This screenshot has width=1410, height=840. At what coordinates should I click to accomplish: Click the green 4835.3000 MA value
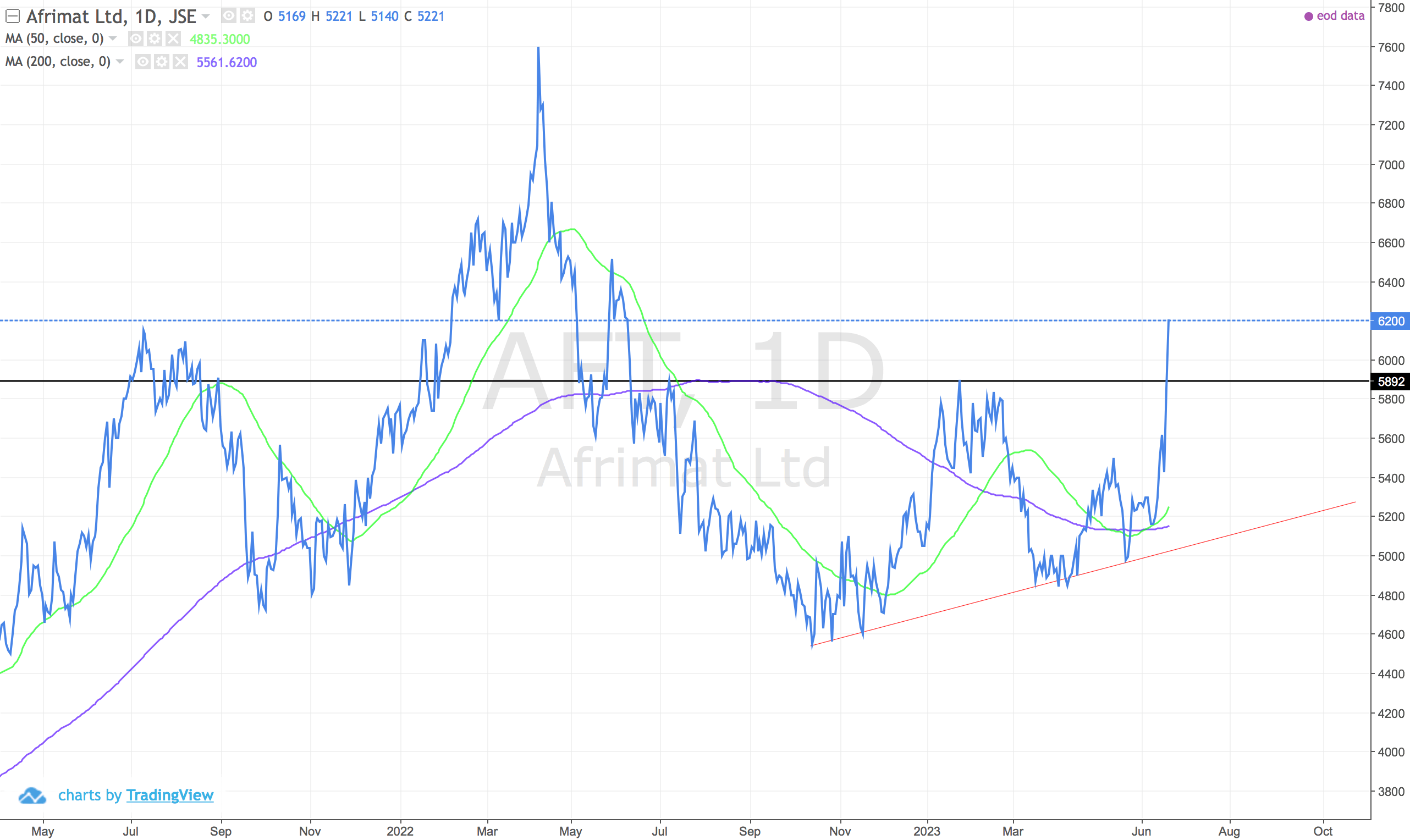click(219, 39)
